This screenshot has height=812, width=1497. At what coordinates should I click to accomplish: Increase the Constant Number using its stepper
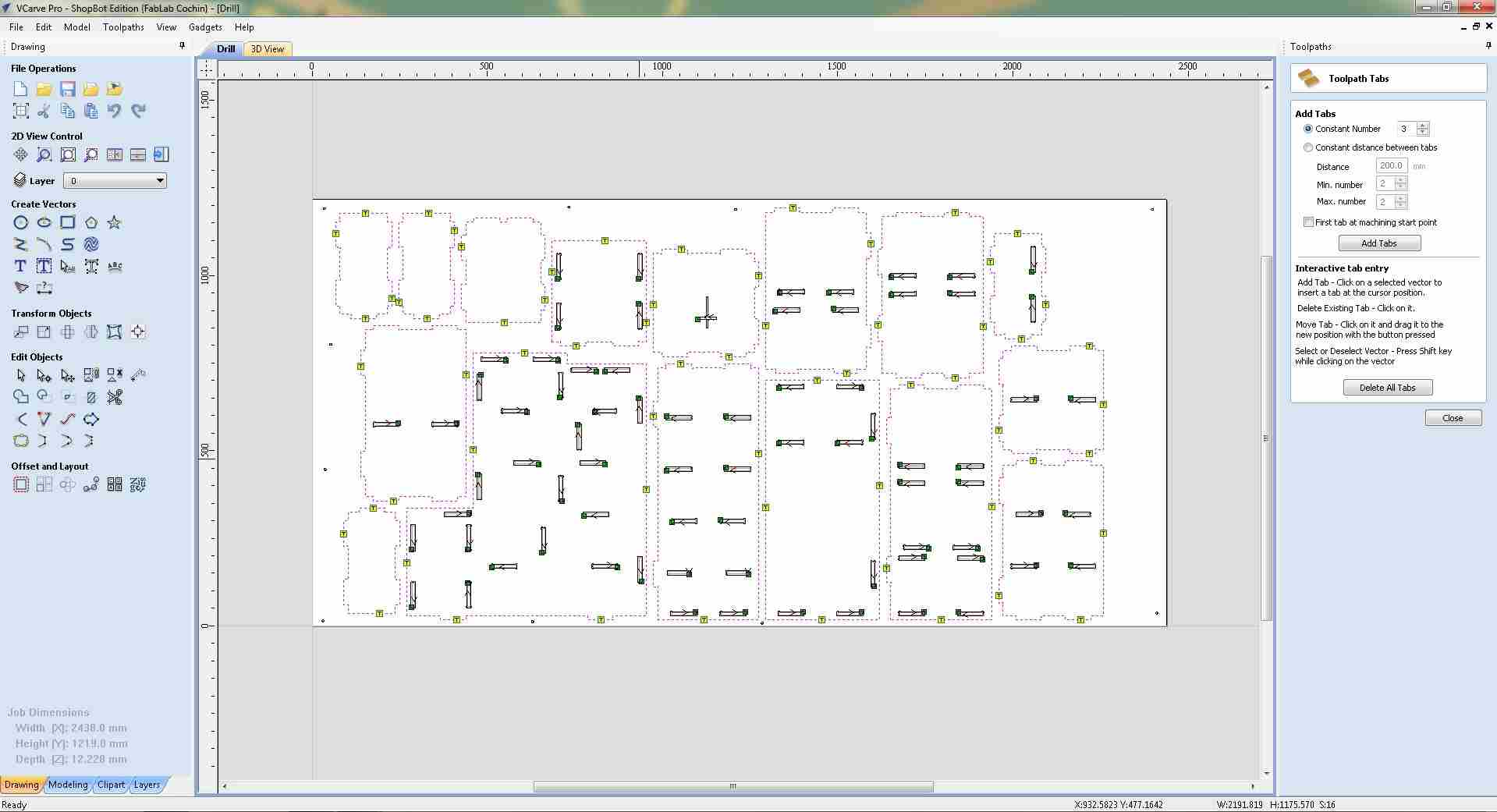tap(1423, 126)
